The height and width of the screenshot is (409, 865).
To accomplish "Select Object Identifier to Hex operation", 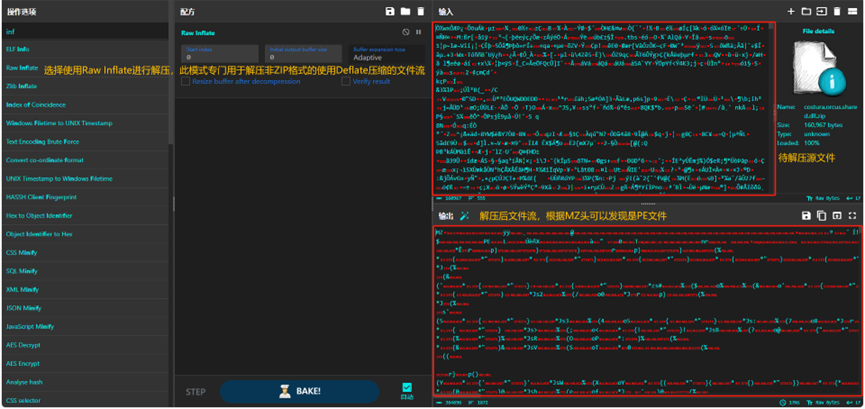I will coord(85,234).
